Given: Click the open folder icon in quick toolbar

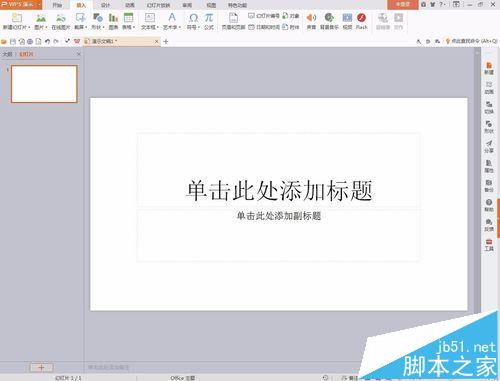Looking at the screenshot, I should click(4, 41).
